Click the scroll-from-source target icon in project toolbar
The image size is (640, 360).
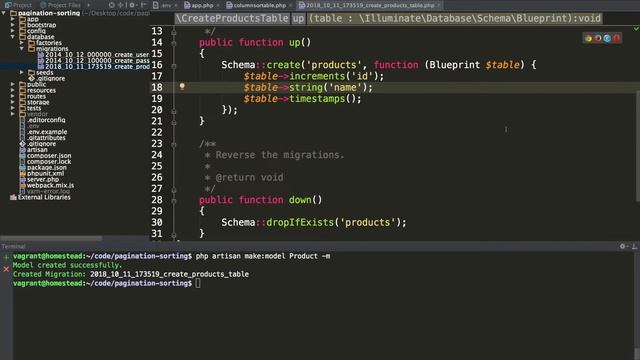tap(111, 5)
